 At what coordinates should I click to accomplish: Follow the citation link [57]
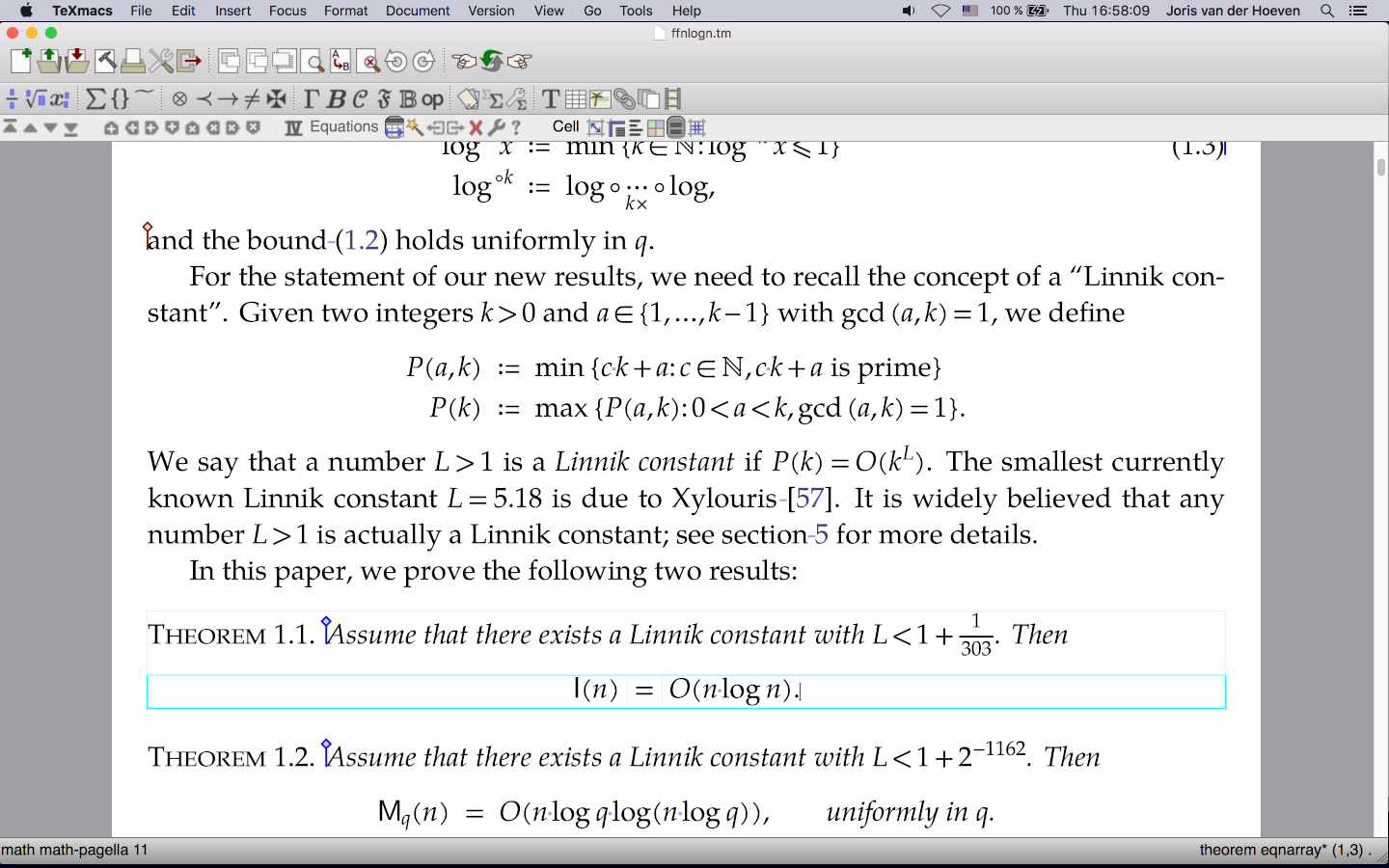809,499
